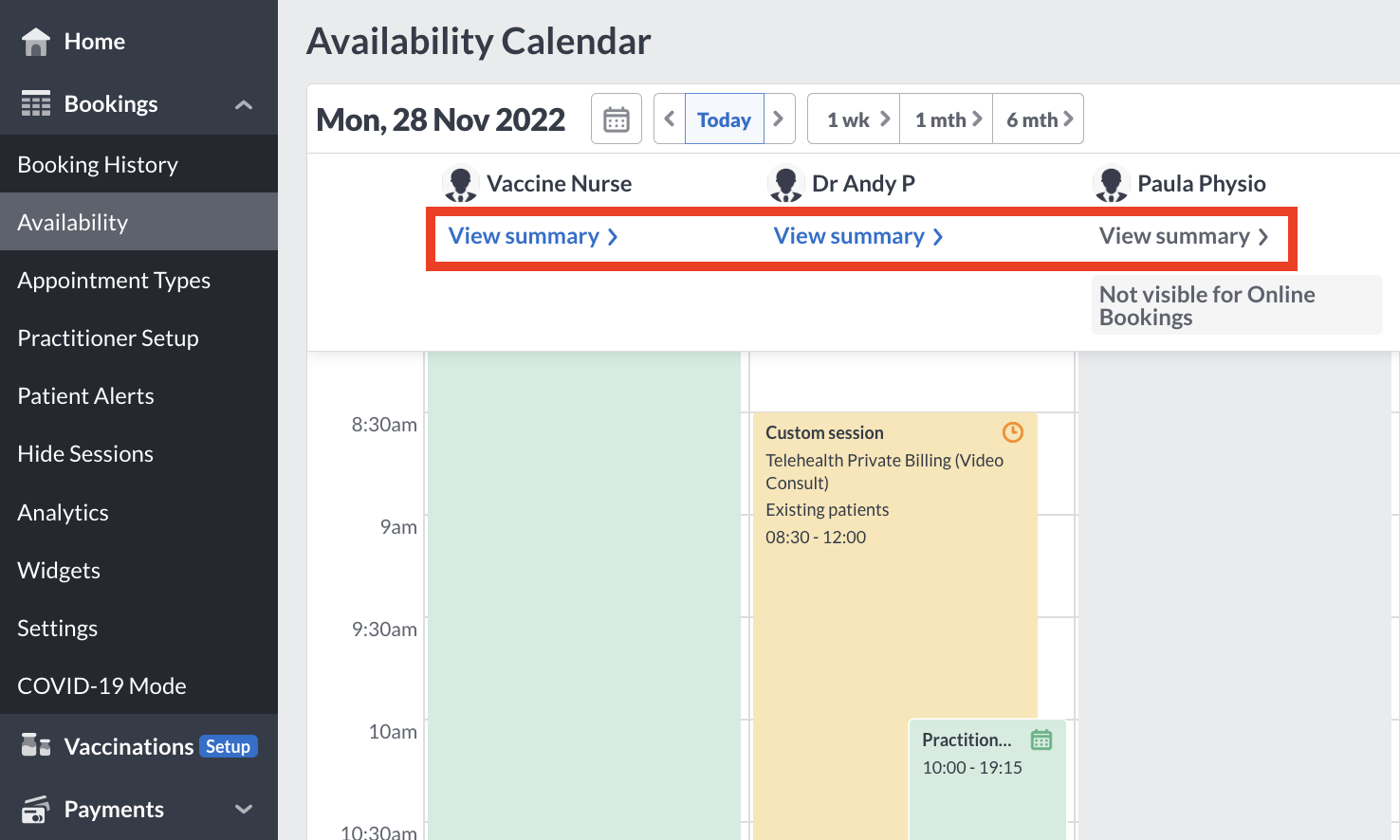Click the Vaccine Nurse avatar
The height and width of the screenshot is (840, 1400).
pyautogui.click(x=461, y=182)
